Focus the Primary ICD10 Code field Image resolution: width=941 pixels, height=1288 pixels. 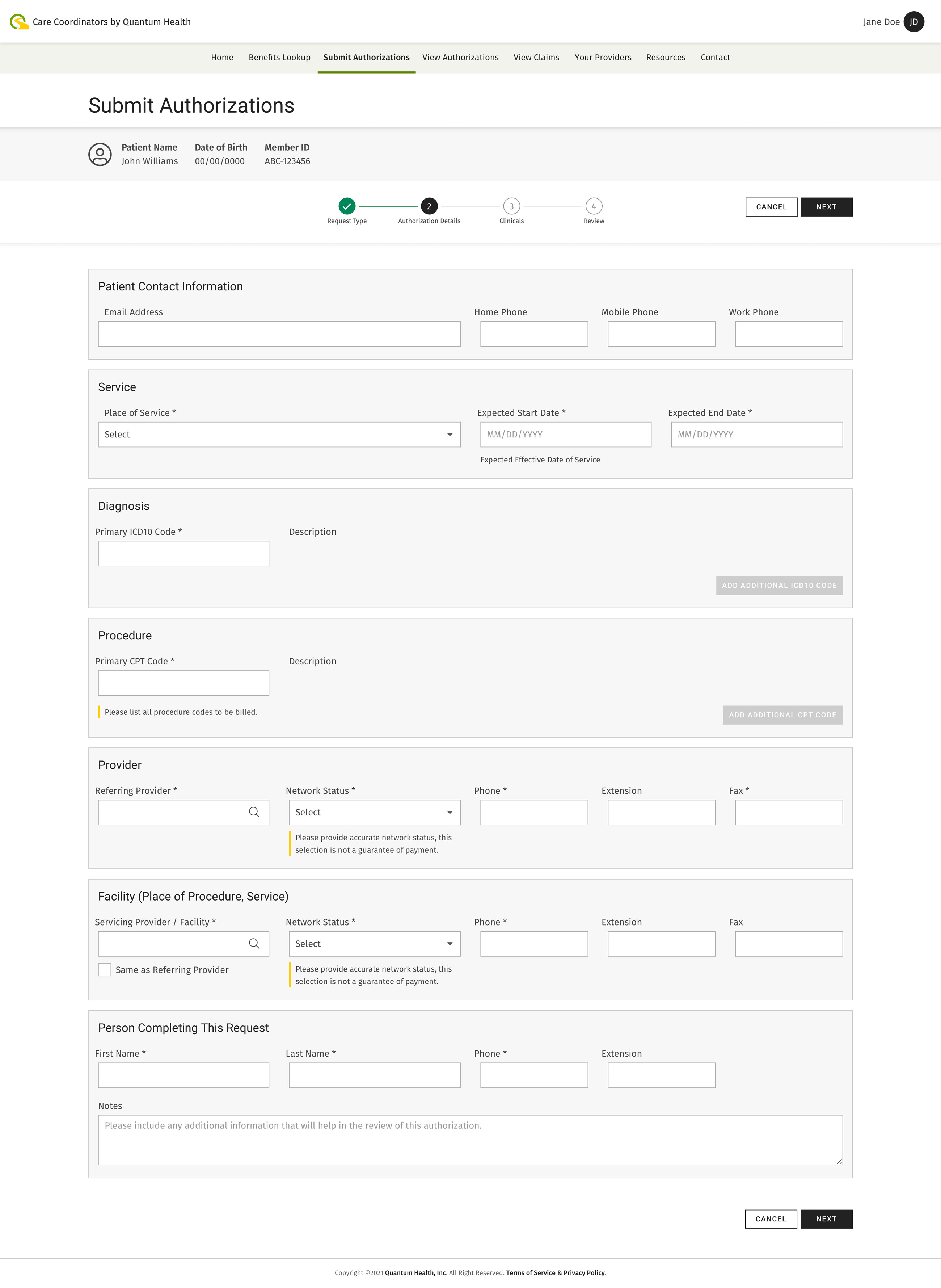pyautogui.click(x=183, y=553)
